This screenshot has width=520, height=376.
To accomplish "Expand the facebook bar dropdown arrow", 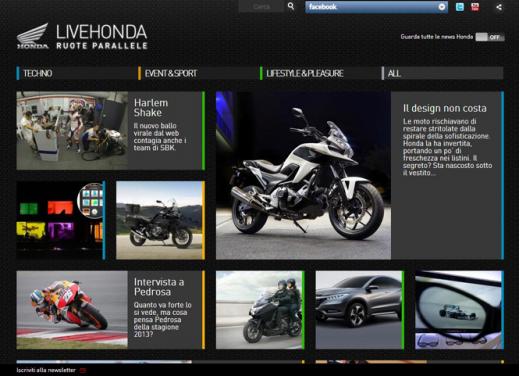I will (442, 7).
